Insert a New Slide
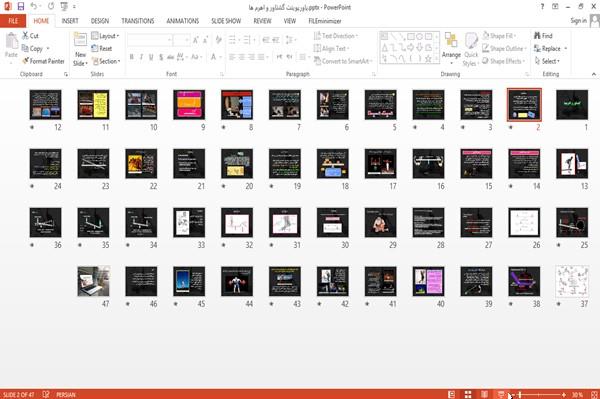 pos(80,49)
